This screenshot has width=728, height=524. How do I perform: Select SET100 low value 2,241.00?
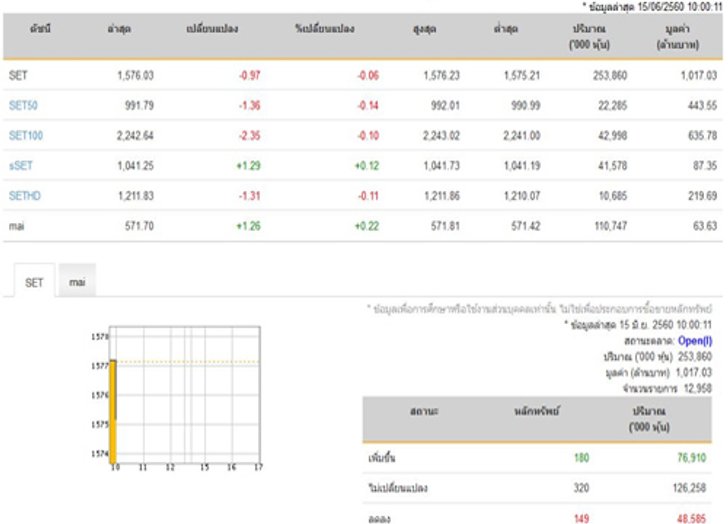(522, 136)
